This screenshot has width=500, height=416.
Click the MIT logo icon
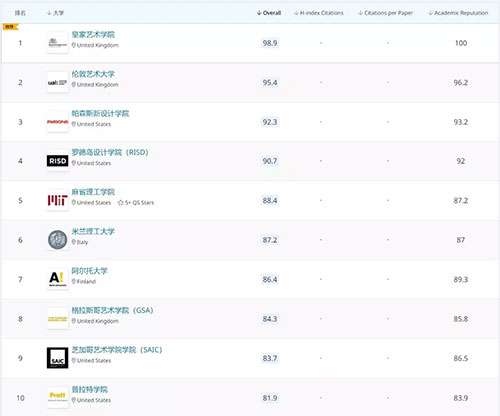tap(57, 200)
